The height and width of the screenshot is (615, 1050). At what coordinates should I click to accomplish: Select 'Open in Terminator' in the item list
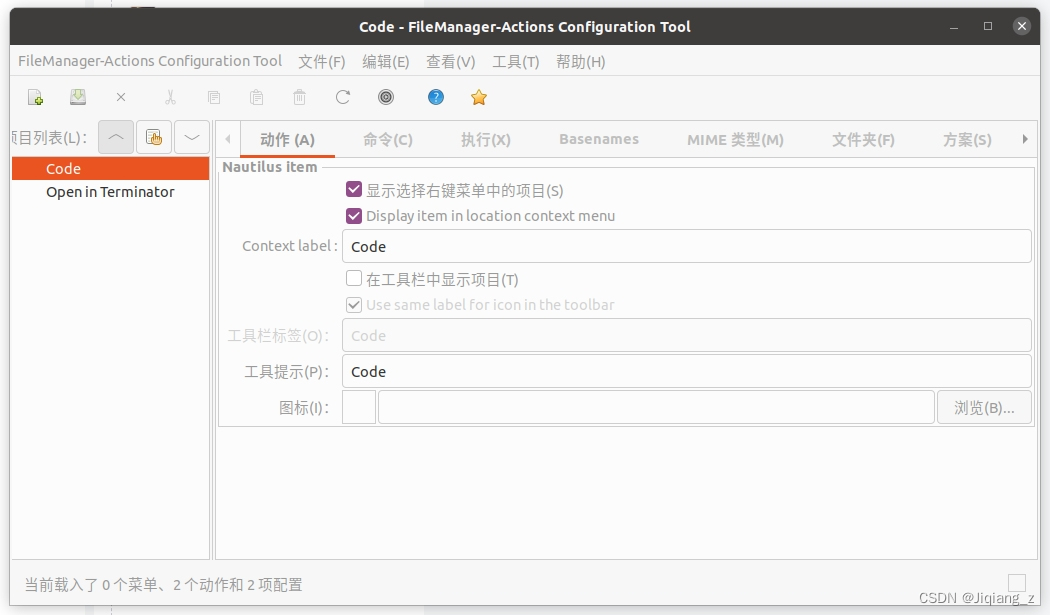110,191
